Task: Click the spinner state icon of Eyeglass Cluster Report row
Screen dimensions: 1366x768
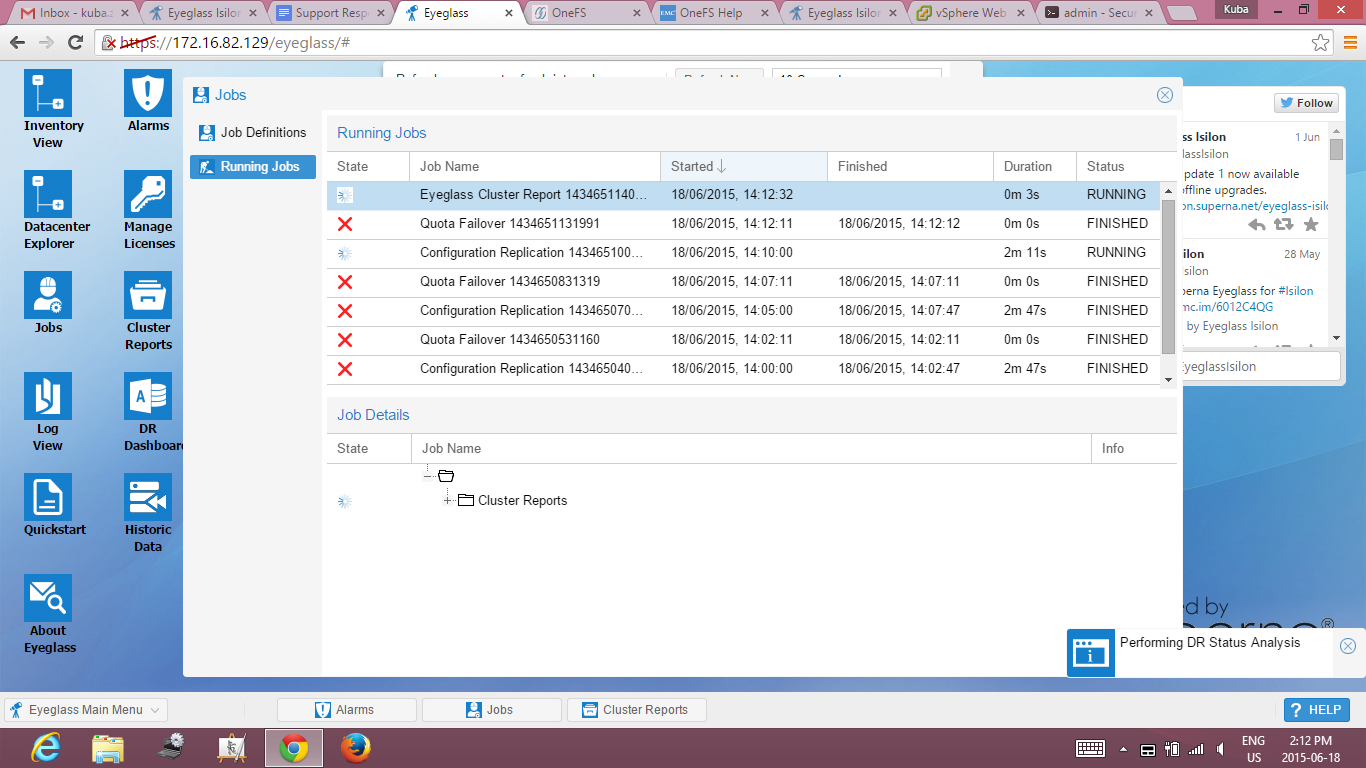Action: pyautogui.click(x=345, y=195)
